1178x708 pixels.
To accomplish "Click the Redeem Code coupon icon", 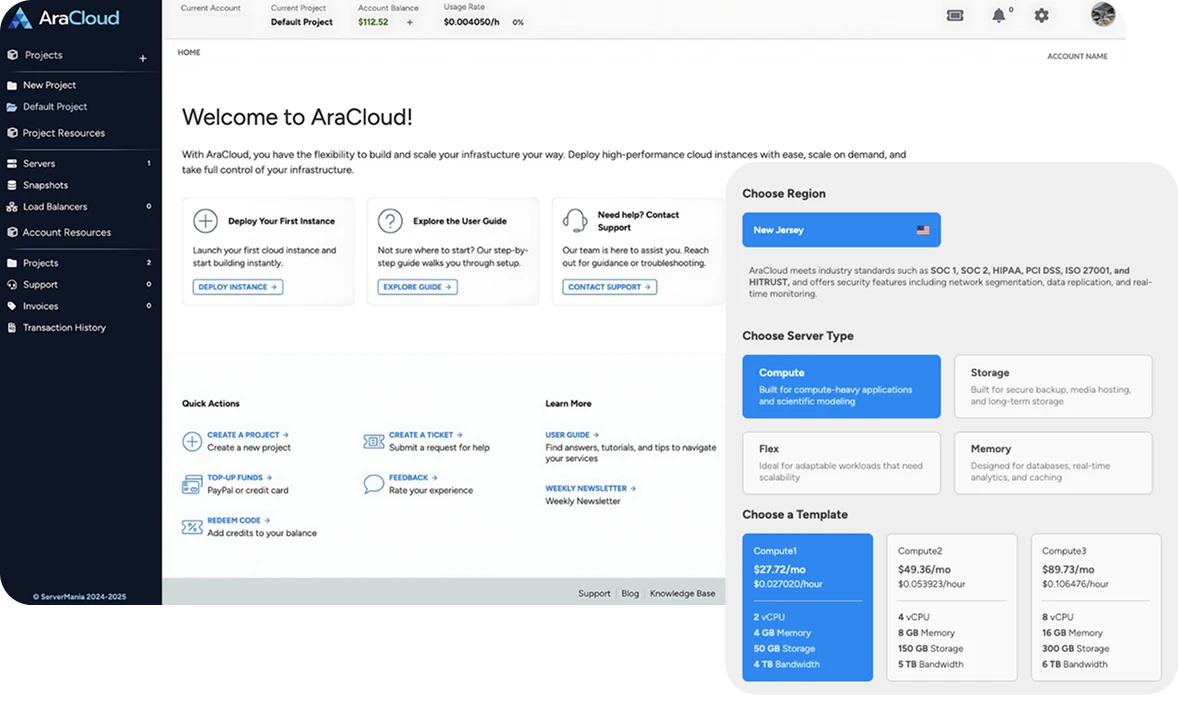I will pos(192,527).
